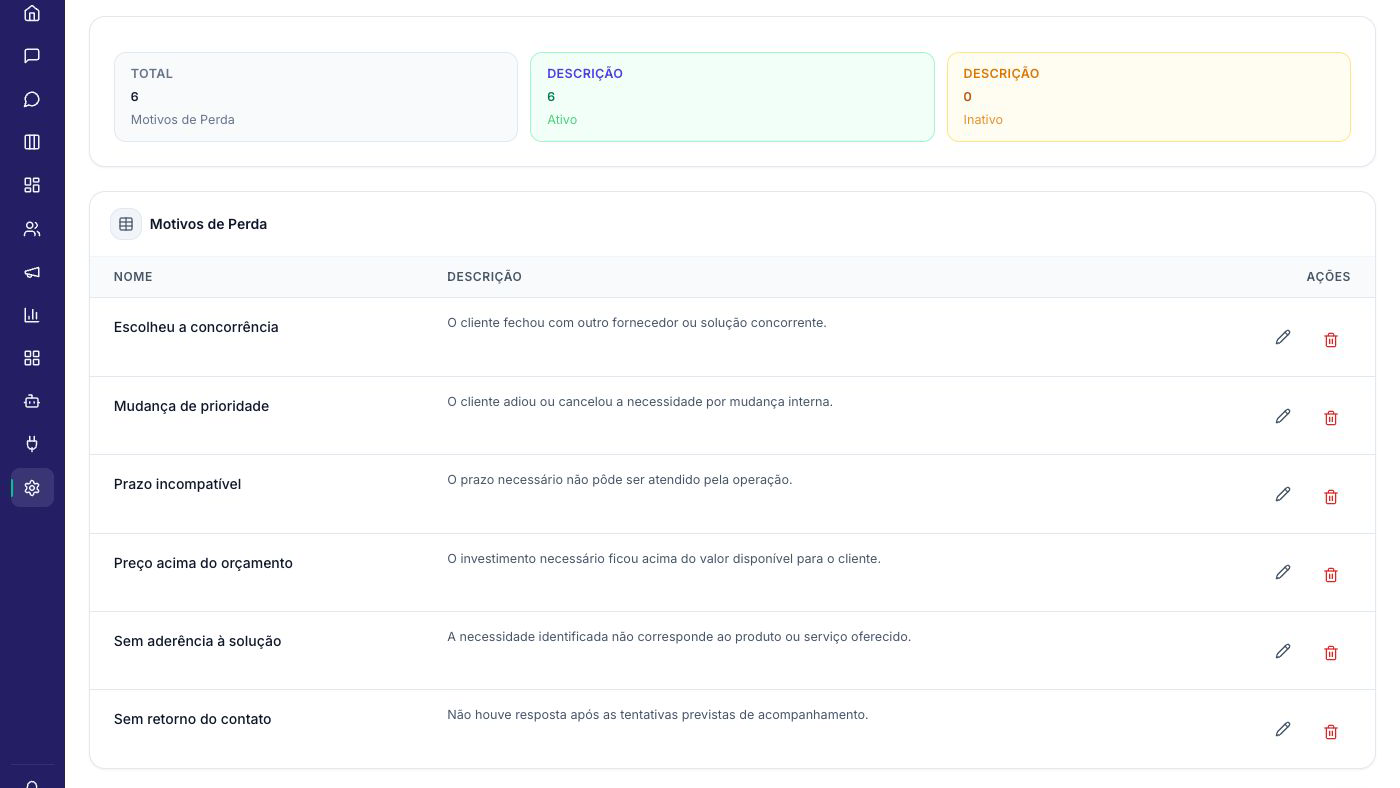
Task: Click the description starting 'O investimento necessário ficou acima'
Action: 664,559
